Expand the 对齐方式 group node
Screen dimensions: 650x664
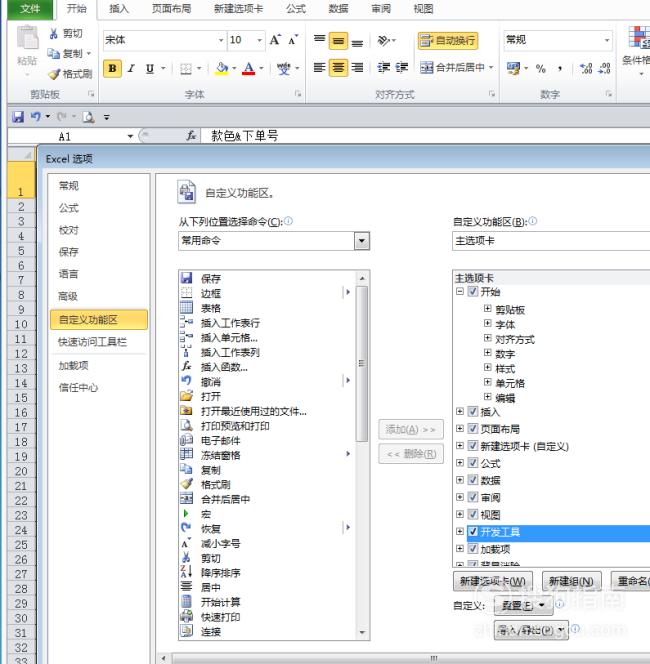[x=487, y=338]
